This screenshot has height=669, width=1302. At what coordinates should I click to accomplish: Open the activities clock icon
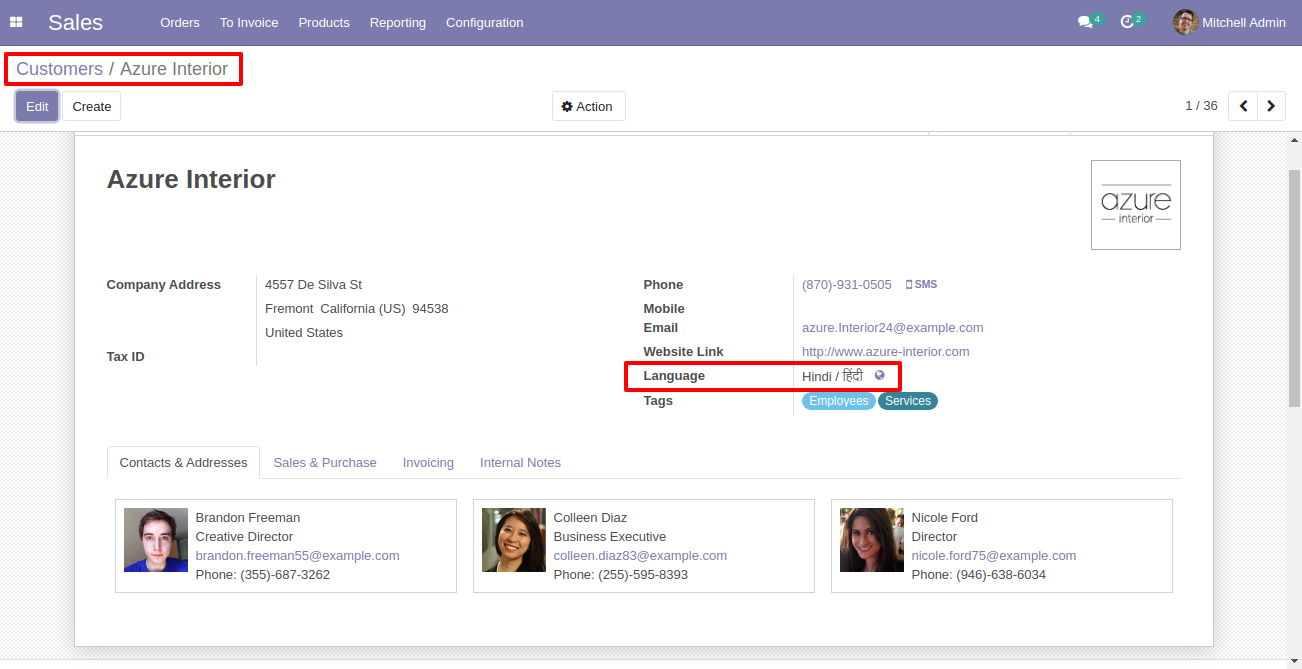pos(1127,22)
